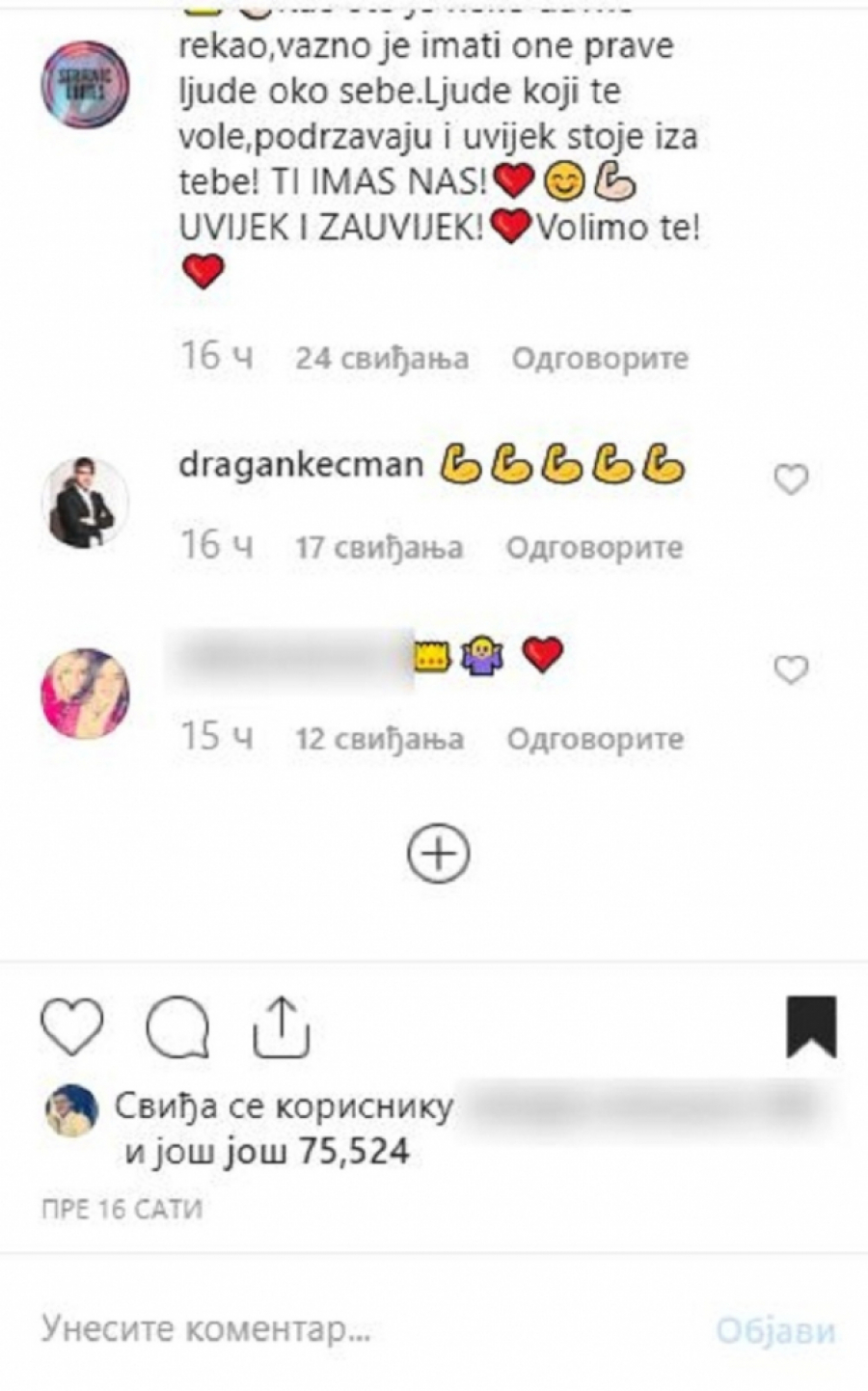The width and height of the screenshot is (868, 1391).
Task: Focus the Унесите коментар input field
Action: [366, 1329]
